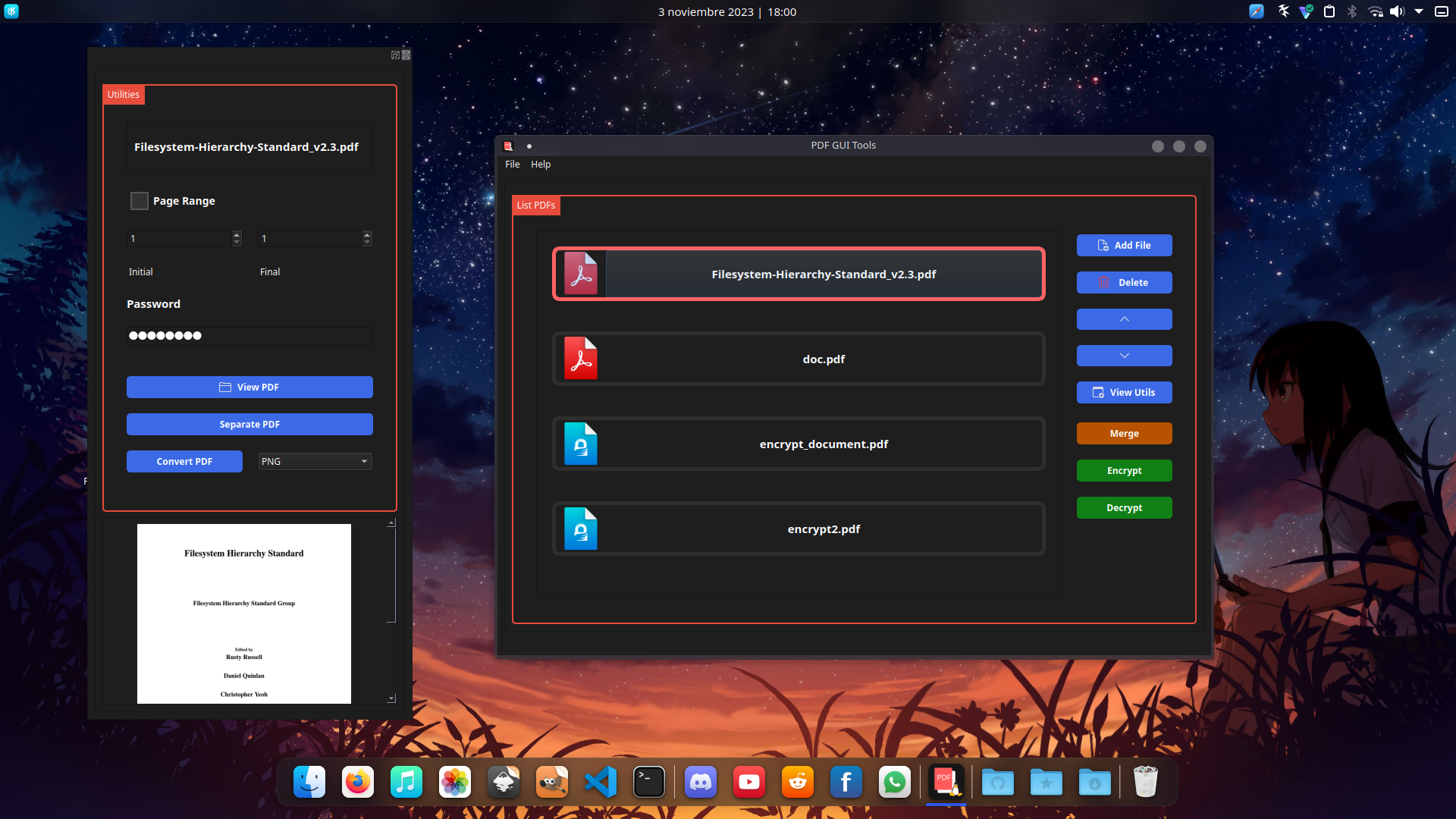The height and width of the screenshot is (819, 1456).
Task: Click the orange Merge button
Action: (x=1124, y=433)
